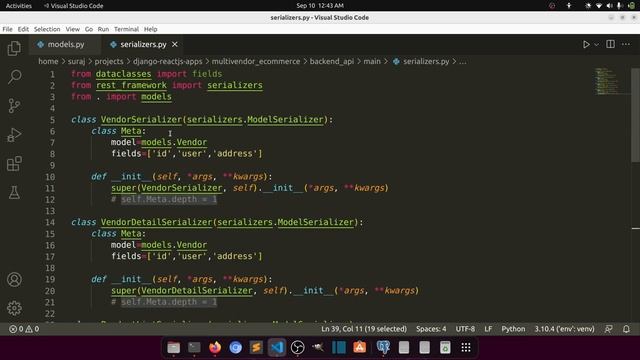This screenshot has width=640, height=360.
Task: Click the feedback icon in status bar
Action: coord(608,329)
